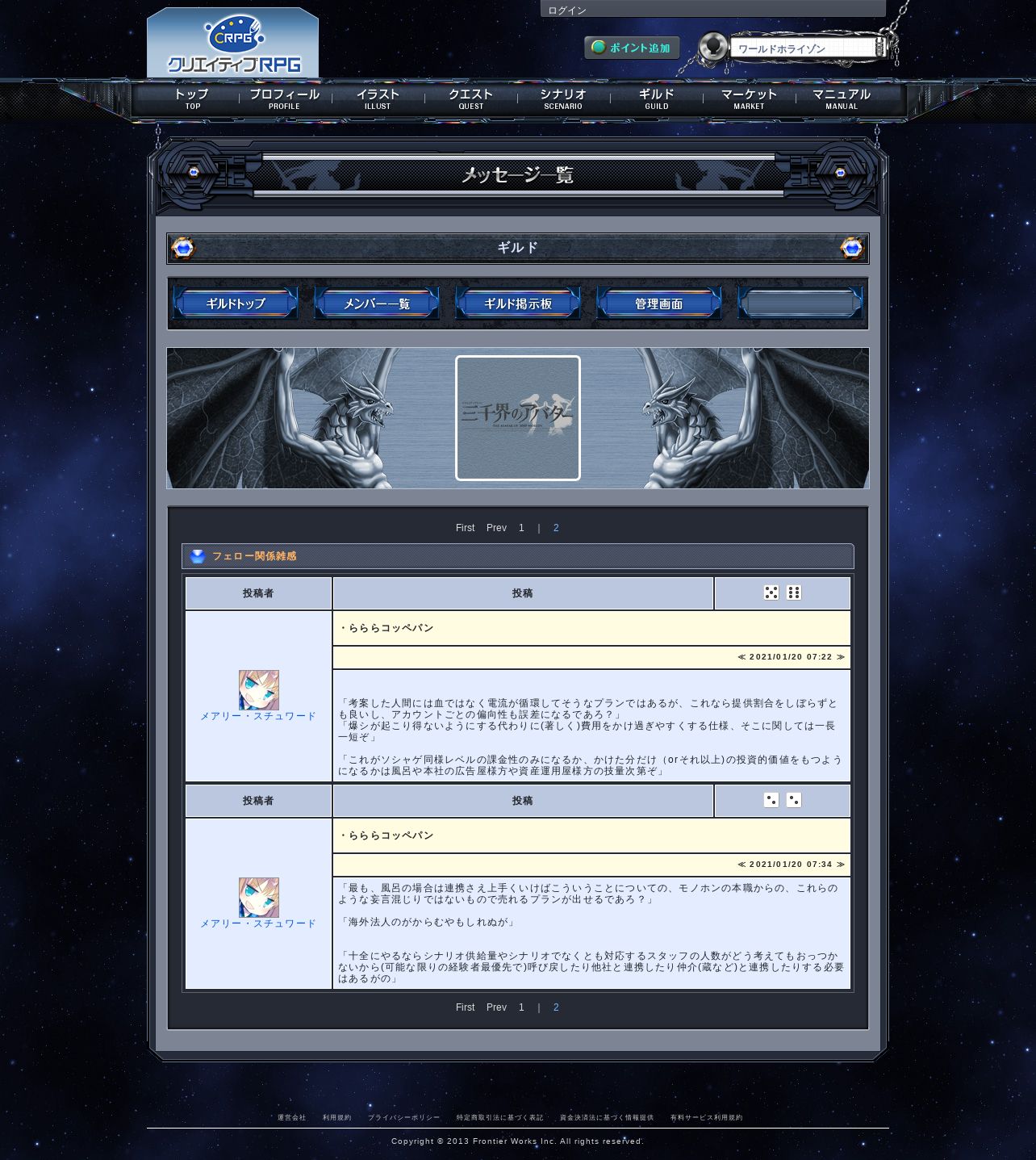Click First in the bottom pagination
Image resolution: width=1036 pixels, height=1160 pixels.
(x=466, y=1007)
